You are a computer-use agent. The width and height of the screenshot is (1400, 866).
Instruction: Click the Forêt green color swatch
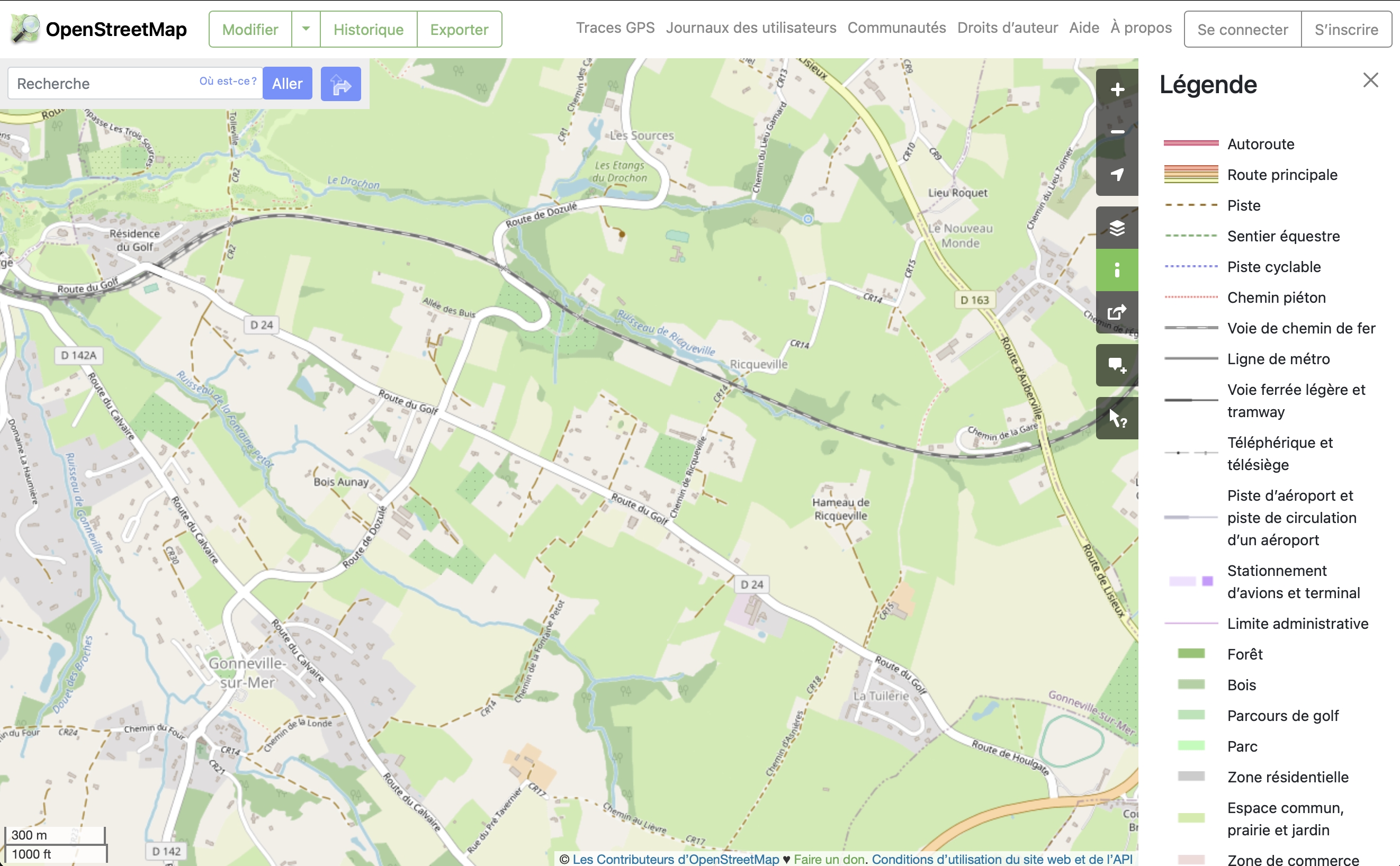[1191, 654]
